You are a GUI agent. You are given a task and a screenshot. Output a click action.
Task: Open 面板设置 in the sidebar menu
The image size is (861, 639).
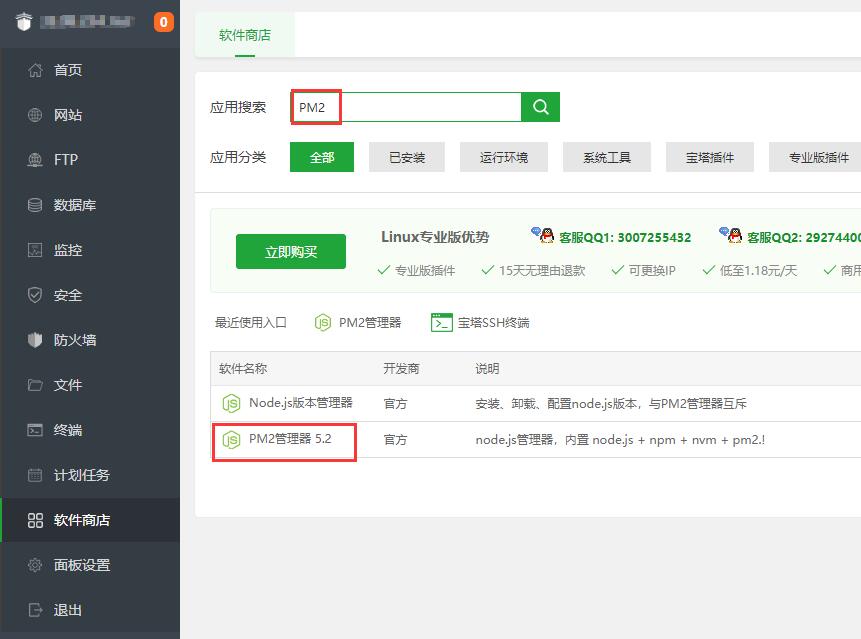click(x=82, y=565)
